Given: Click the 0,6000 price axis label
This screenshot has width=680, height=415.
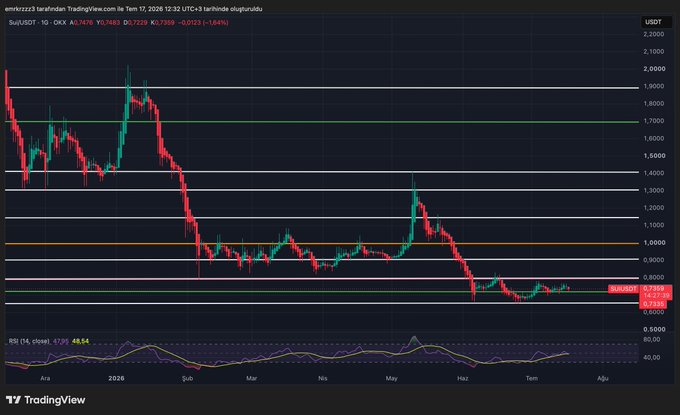Looking at the screenshot, I should click(654, 312).
